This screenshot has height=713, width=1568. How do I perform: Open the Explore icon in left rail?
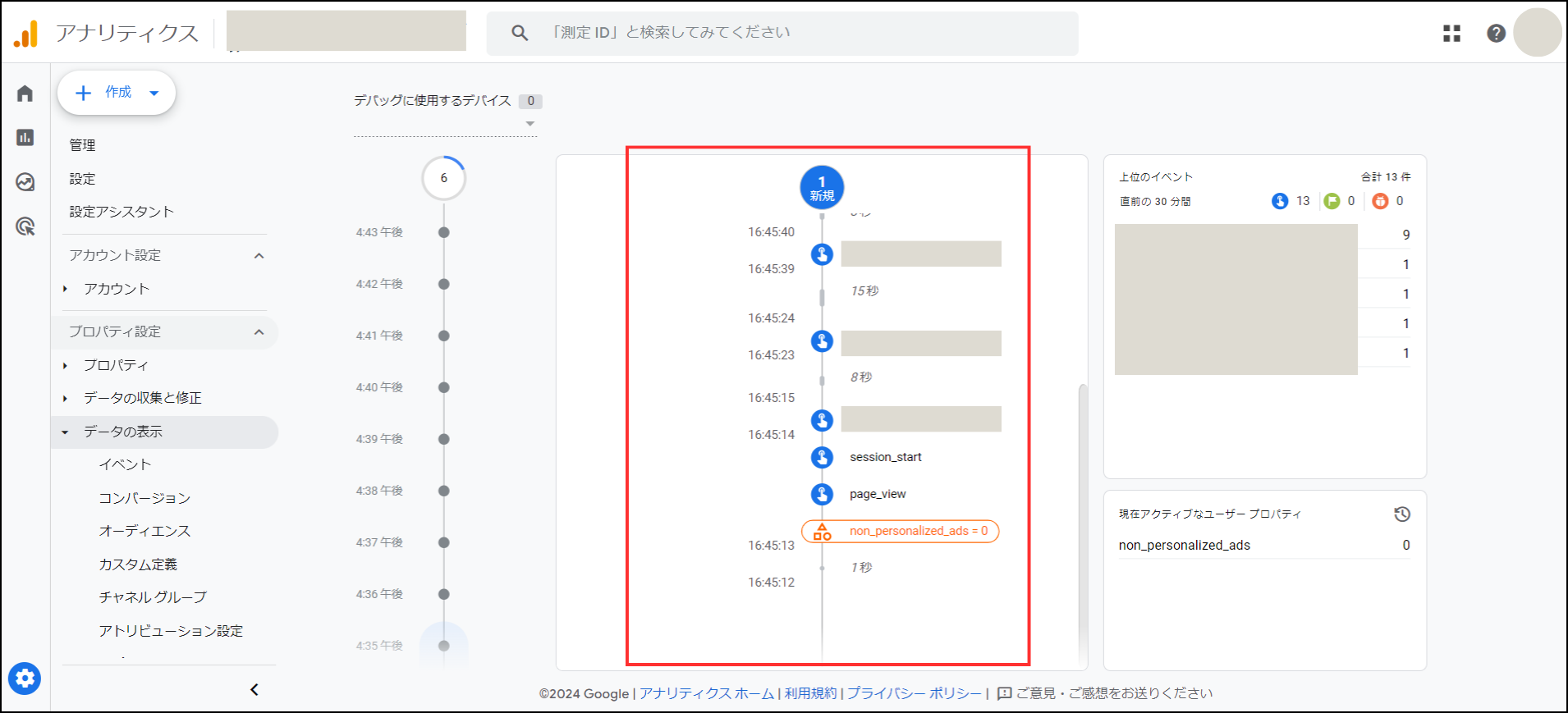[x=25, y=181]
